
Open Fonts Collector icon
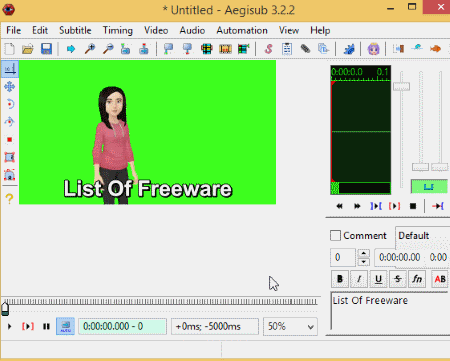323,49
